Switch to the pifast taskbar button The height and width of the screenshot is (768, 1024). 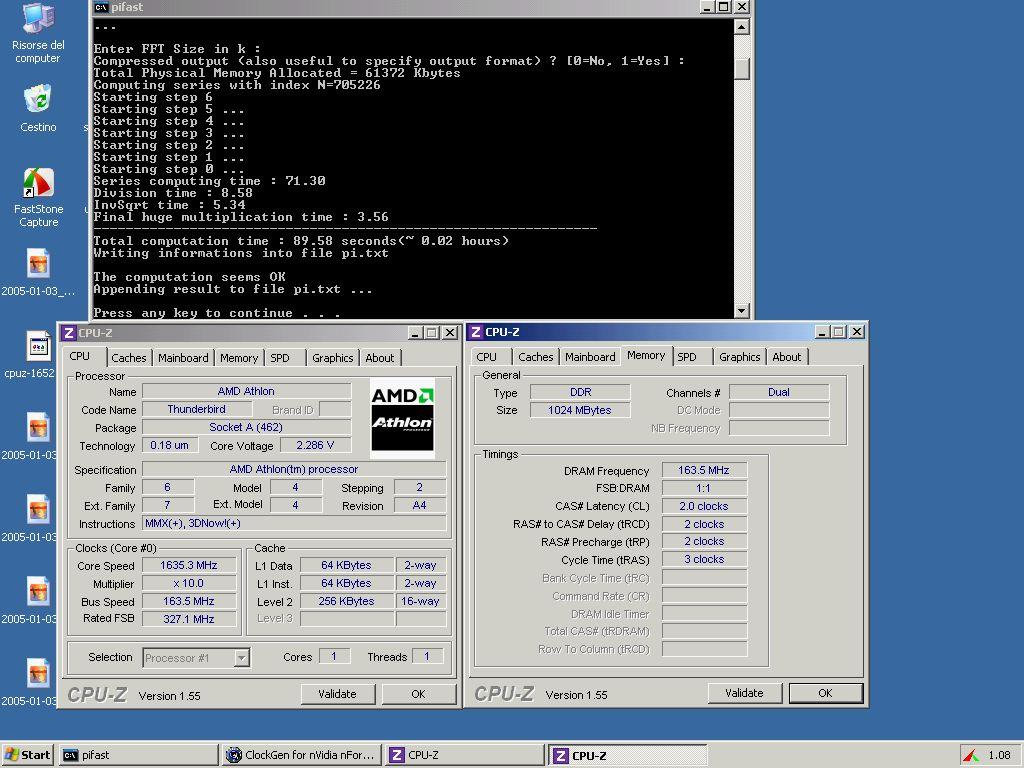click(x=138, y=755)
